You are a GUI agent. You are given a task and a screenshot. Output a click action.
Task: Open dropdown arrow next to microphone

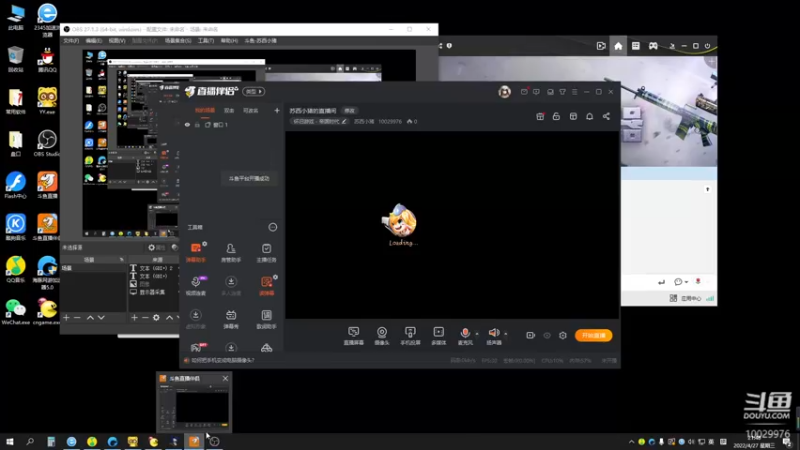(477, 334)
